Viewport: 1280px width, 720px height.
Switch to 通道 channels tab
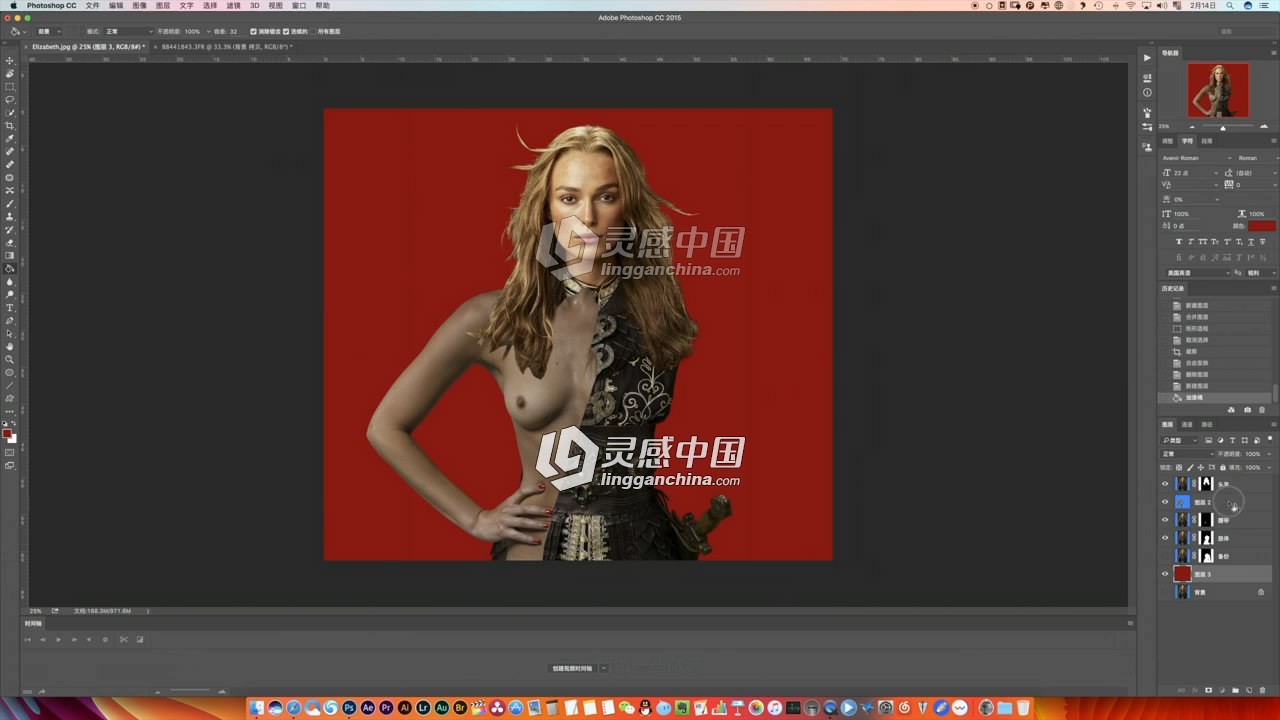[1187, 424]
